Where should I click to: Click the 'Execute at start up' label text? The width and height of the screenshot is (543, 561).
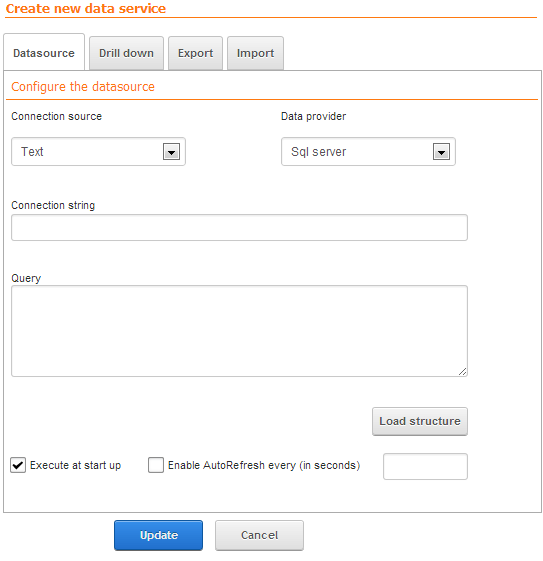coord(75,465)
